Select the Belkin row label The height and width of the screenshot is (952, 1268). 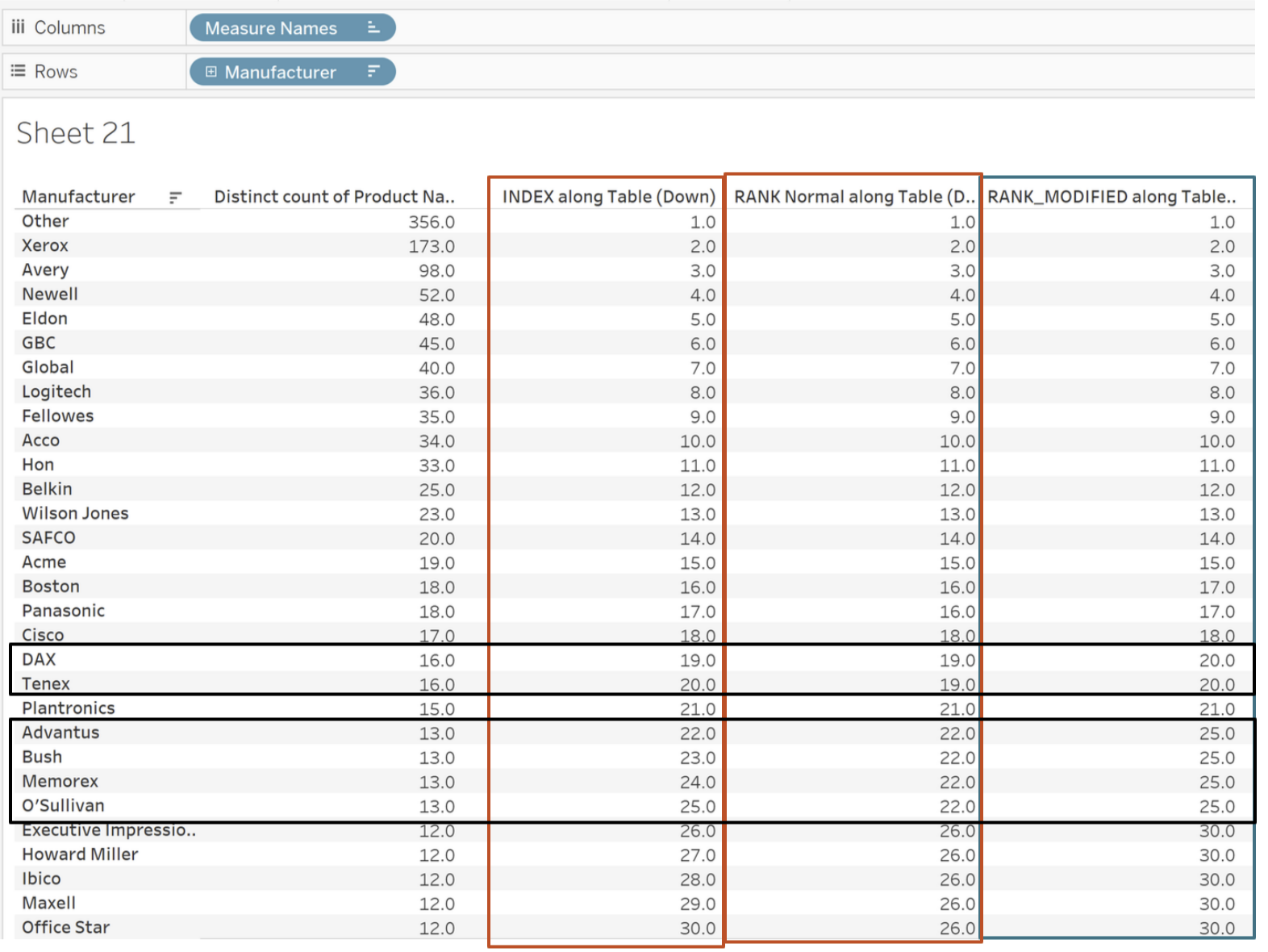(x=47, y=489)
